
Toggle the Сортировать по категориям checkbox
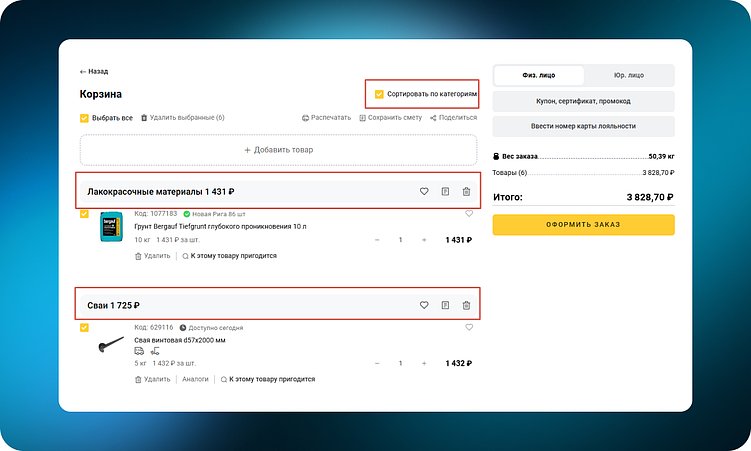coord(379,94)
